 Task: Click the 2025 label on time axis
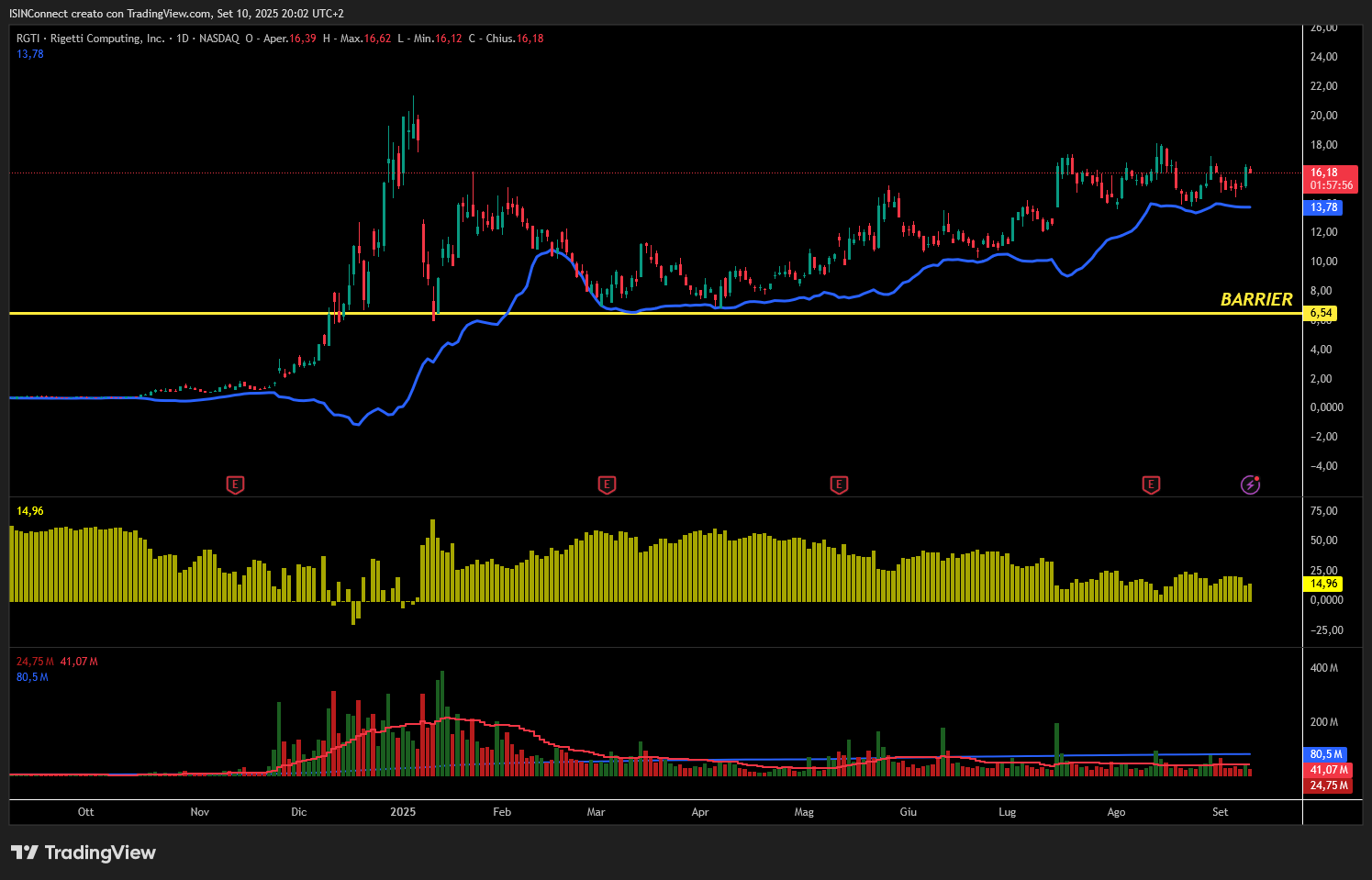point(403,812)
